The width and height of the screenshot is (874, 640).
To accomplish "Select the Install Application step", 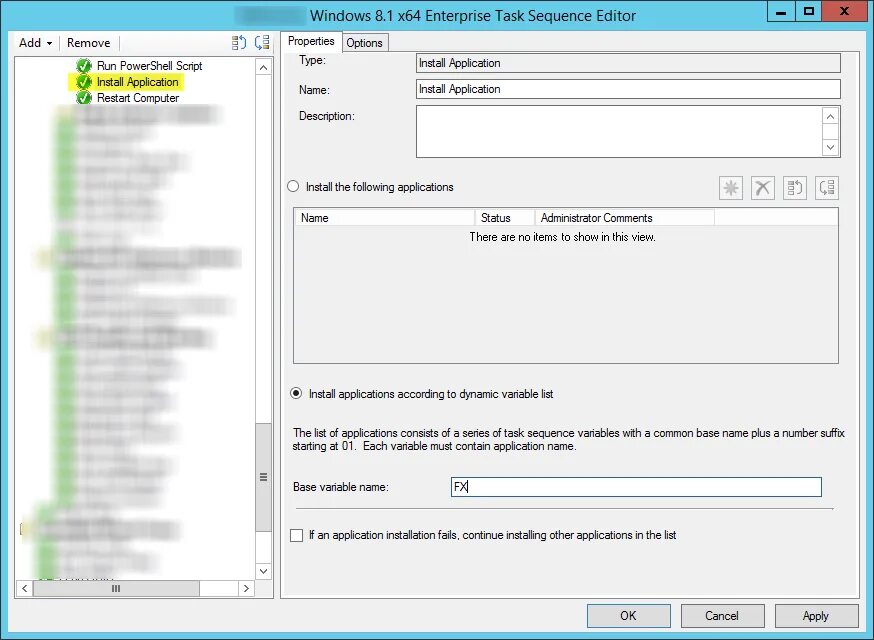I will point(138,82).
